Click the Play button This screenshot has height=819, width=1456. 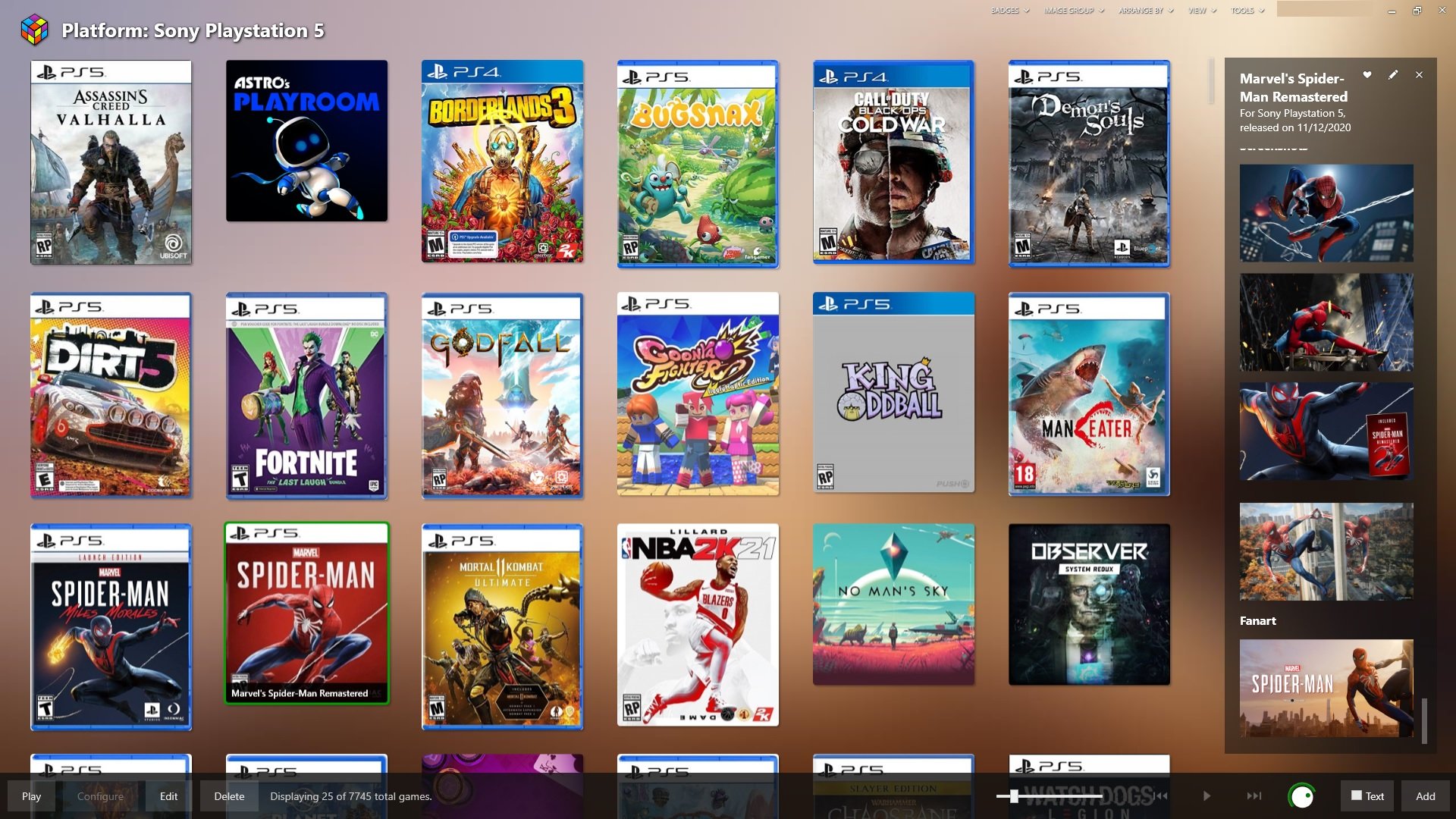point(32,796)
